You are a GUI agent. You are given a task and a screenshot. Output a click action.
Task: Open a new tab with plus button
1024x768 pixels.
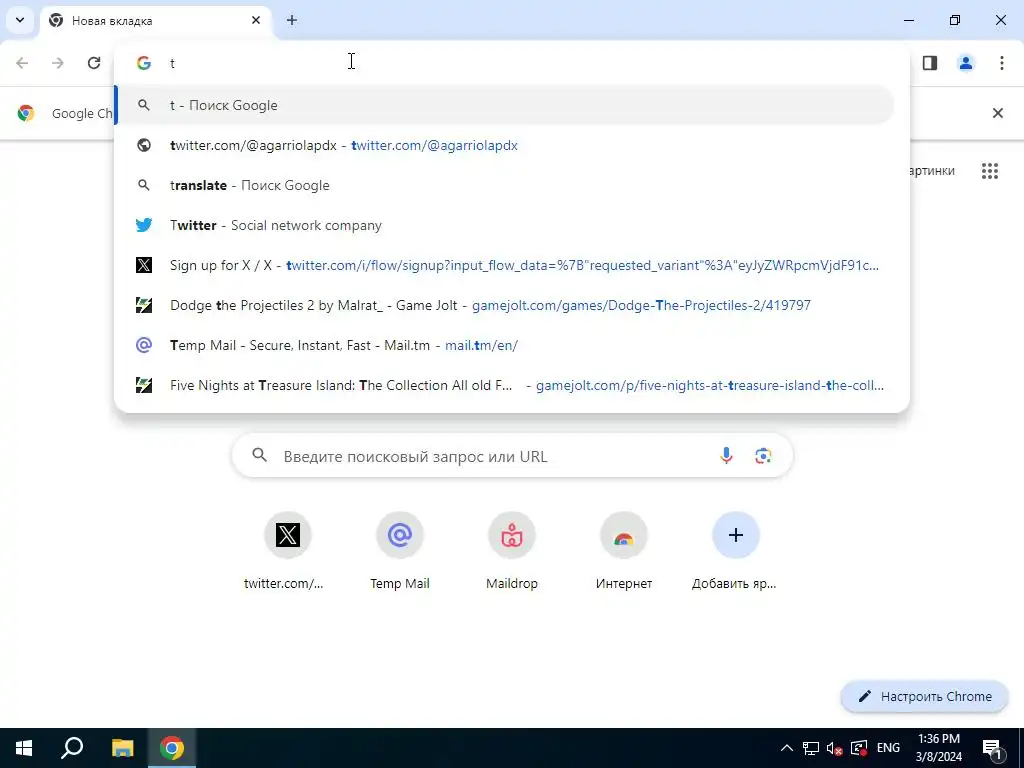tap(292, 20)
